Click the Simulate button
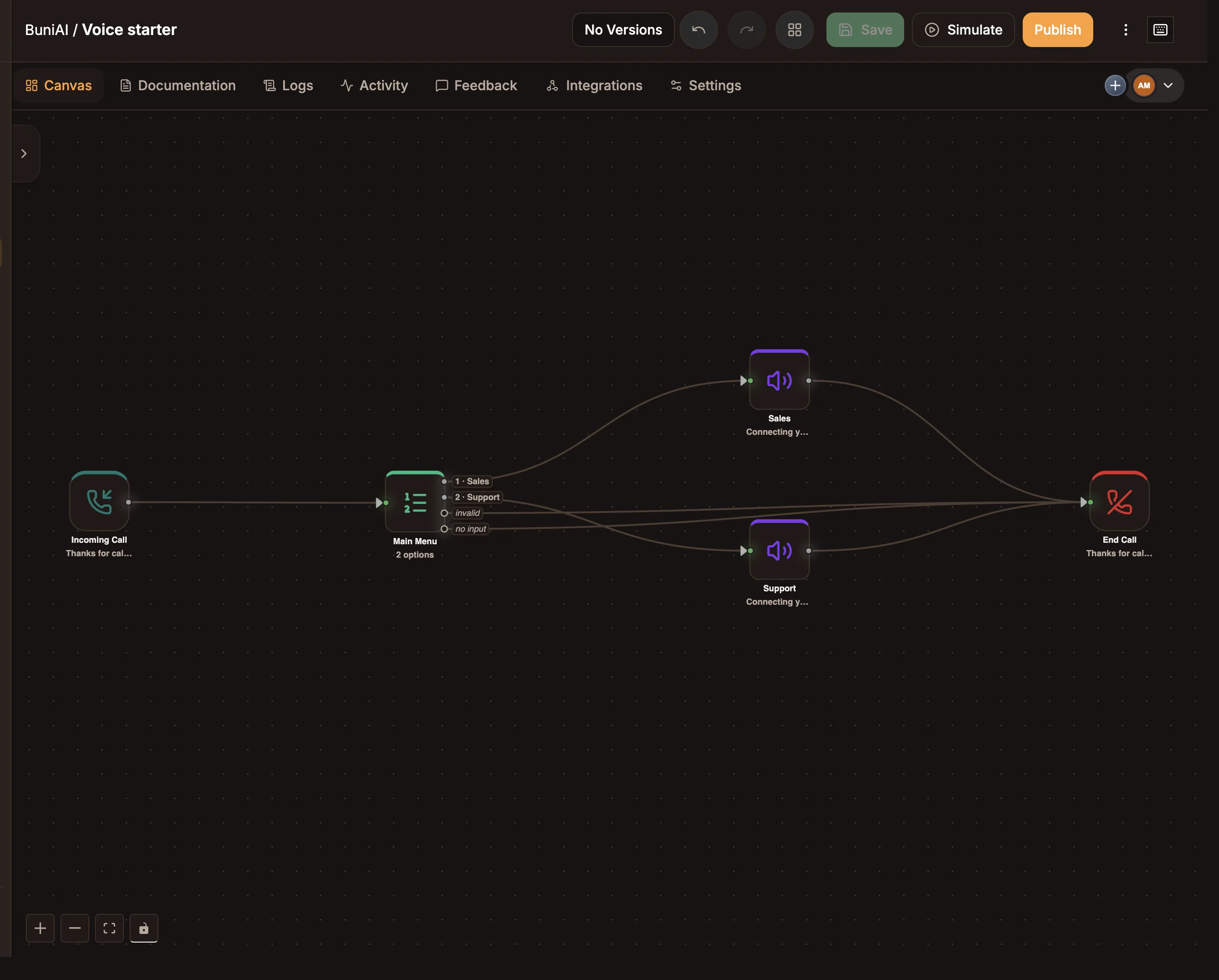 click(x=963, y=29)
